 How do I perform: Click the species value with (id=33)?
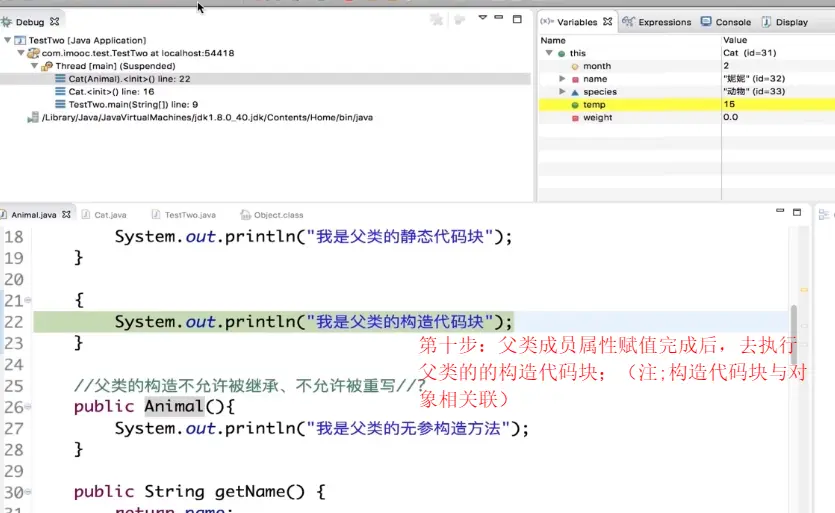point(754,91)
